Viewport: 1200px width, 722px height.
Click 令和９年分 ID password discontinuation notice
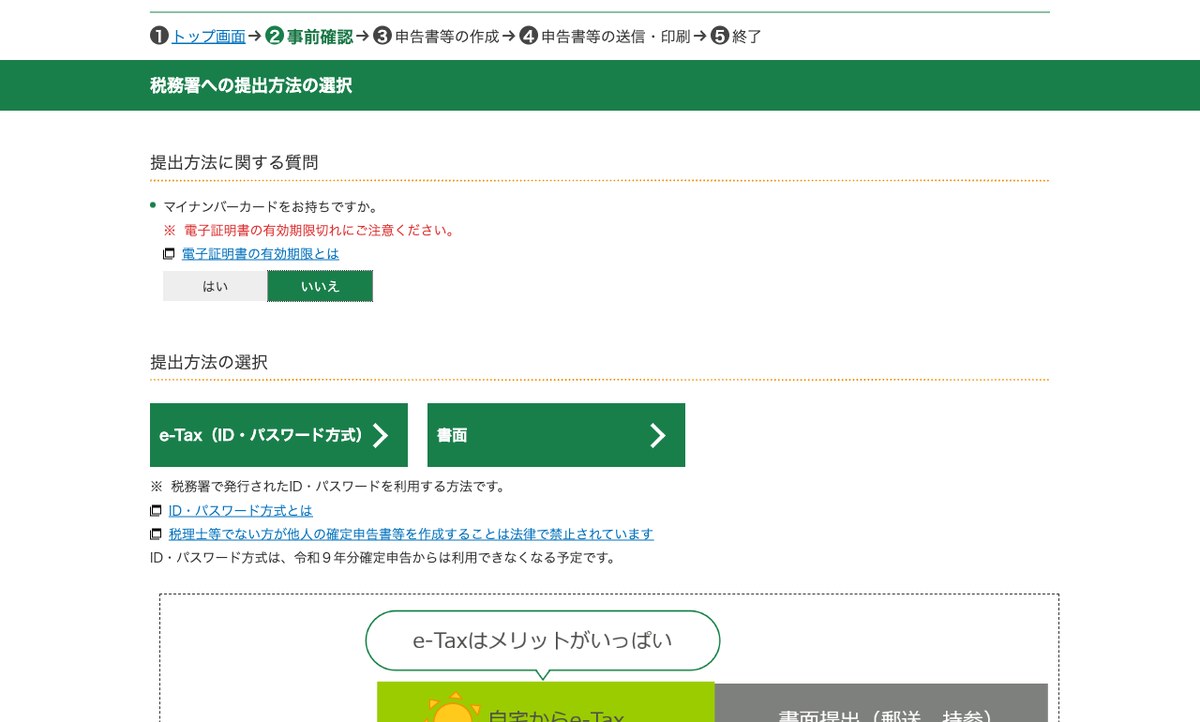coord(383,557)
